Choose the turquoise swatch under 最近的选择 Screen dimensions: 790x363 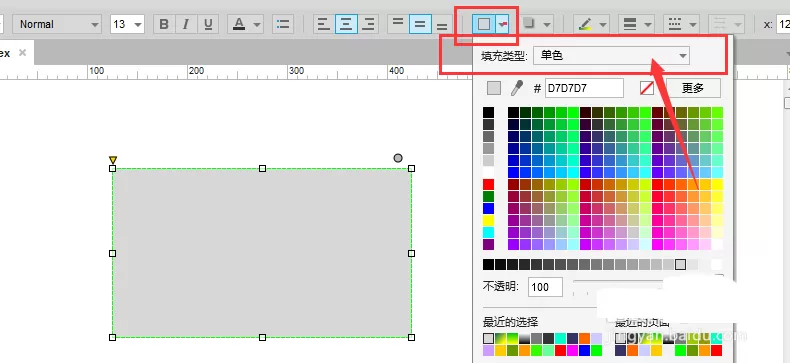(560, 338)
